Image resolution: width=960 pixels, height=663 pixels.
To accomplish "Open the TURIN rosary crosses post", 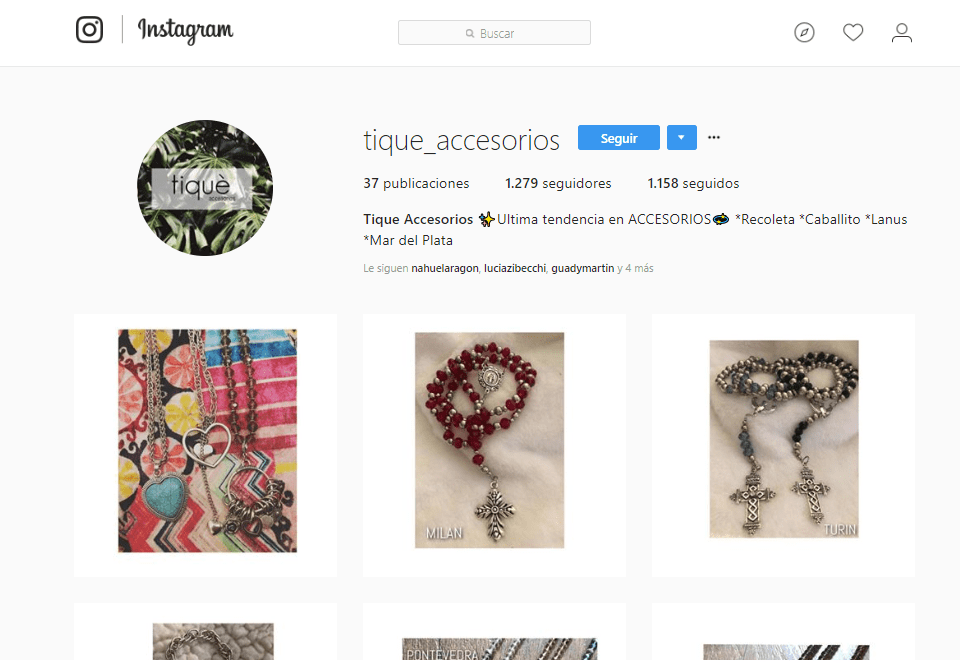I will [783, 445].
